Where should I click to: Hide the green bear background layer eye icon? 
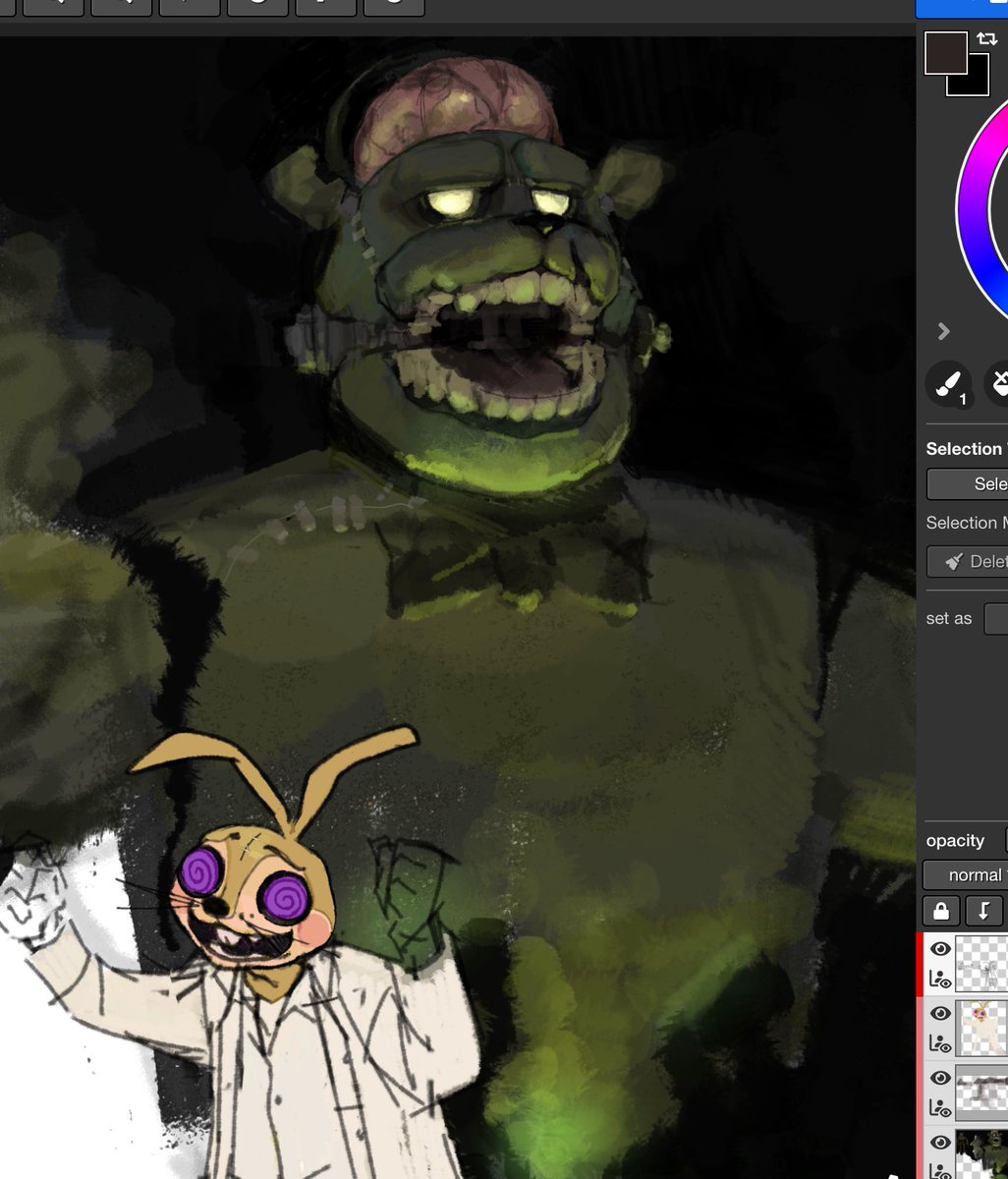click(940, 1143)
